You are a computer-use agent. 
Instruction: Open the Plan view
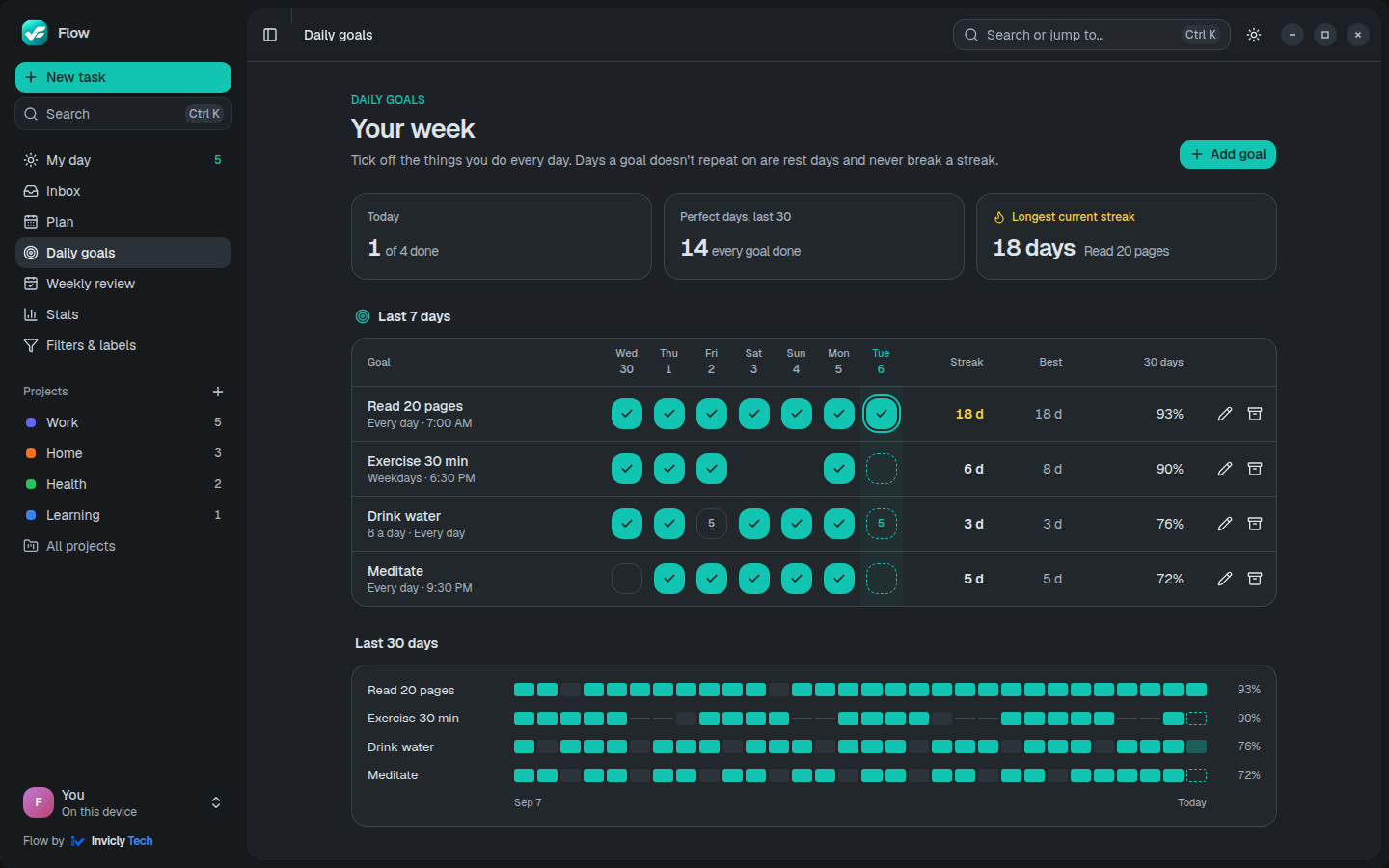coord(123,222)
